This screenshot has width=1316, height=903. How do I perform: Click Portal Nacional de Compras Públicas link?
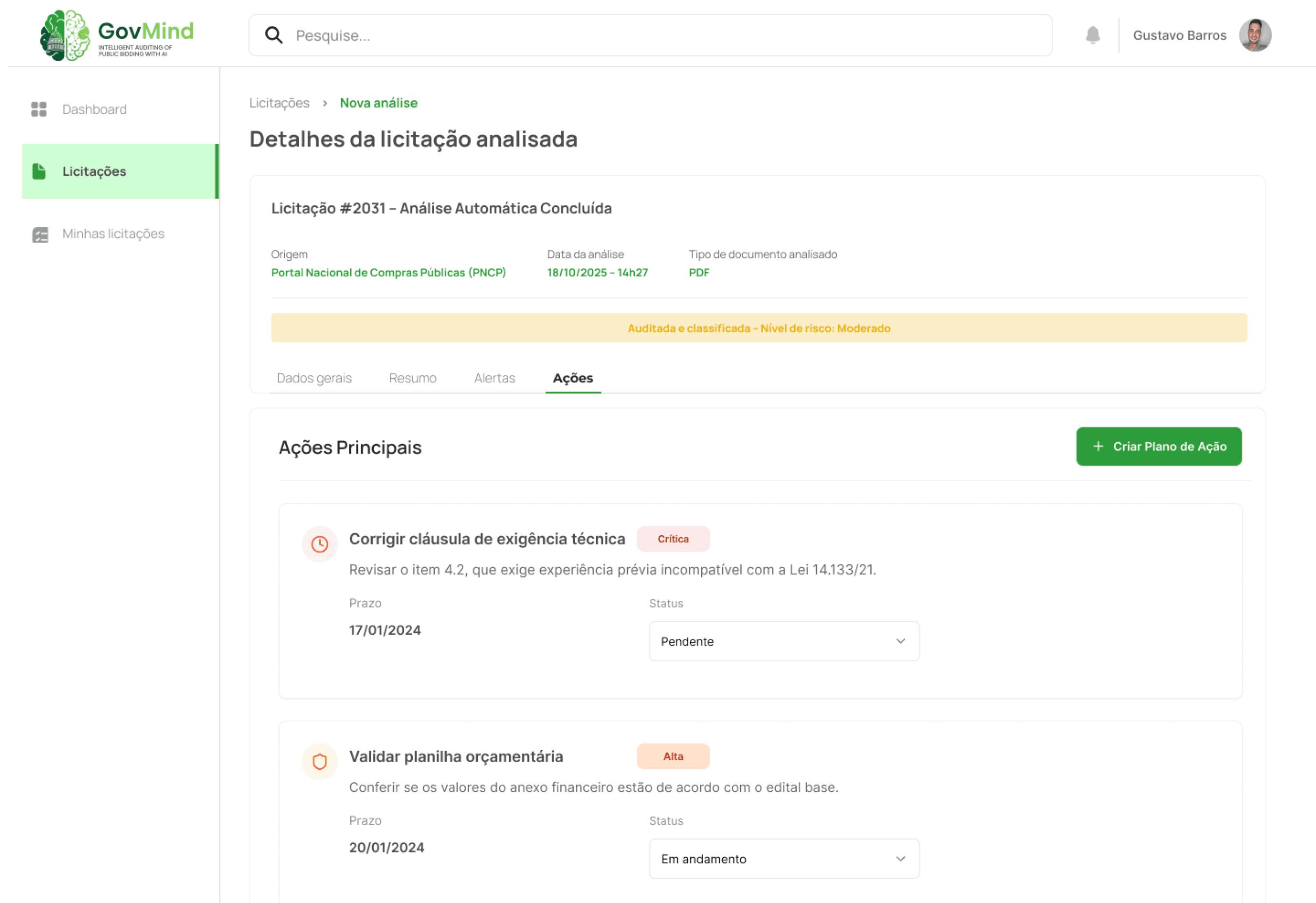388,273
